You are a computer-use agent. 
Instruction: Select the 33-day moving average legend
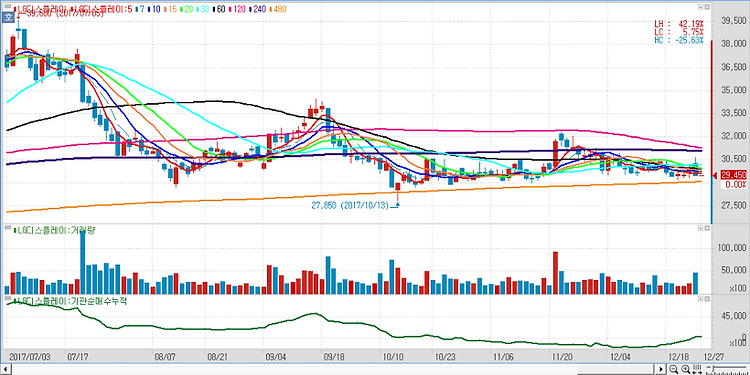tap(203, 9)
